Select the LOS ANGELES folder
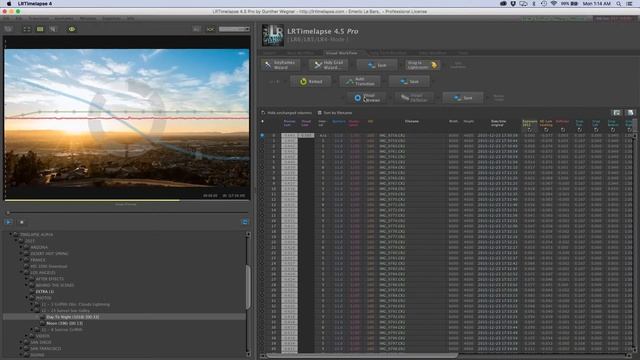640x360 pixels. (42, 273)
